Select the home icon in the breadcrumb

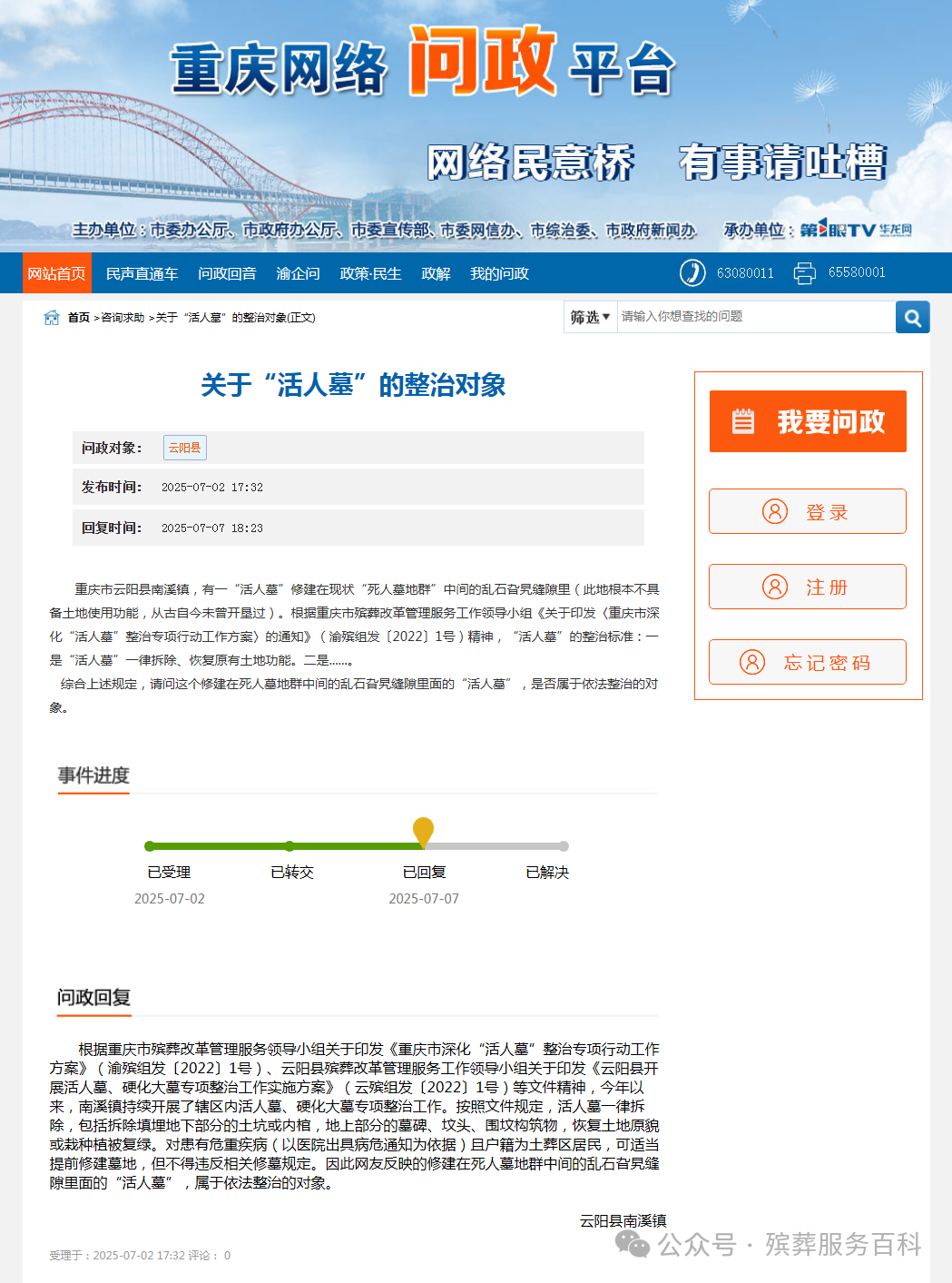pyautogui.click(x=52, y=317)
